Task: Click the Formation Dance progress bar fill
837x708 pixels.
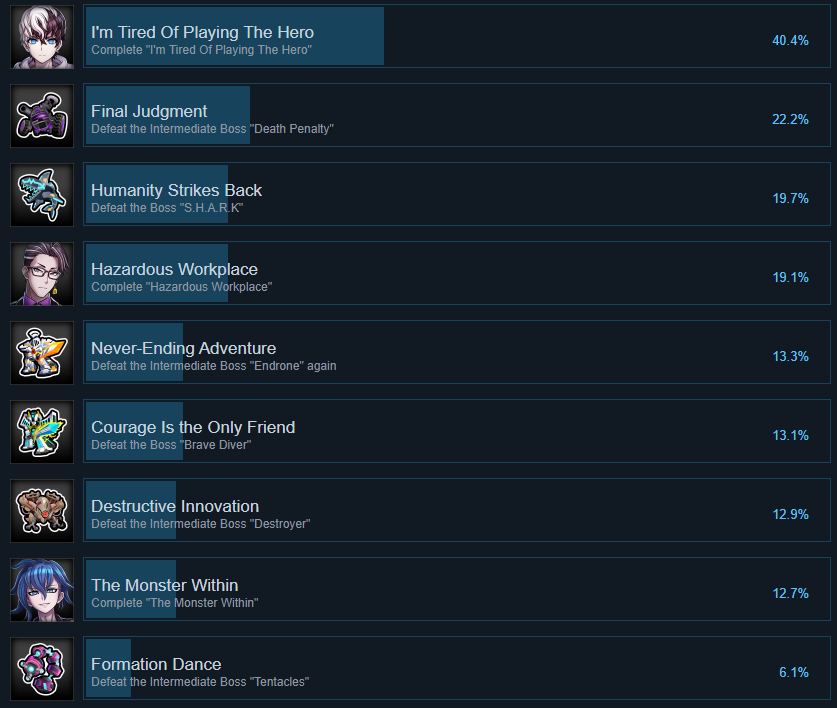Action: [108, 668]
